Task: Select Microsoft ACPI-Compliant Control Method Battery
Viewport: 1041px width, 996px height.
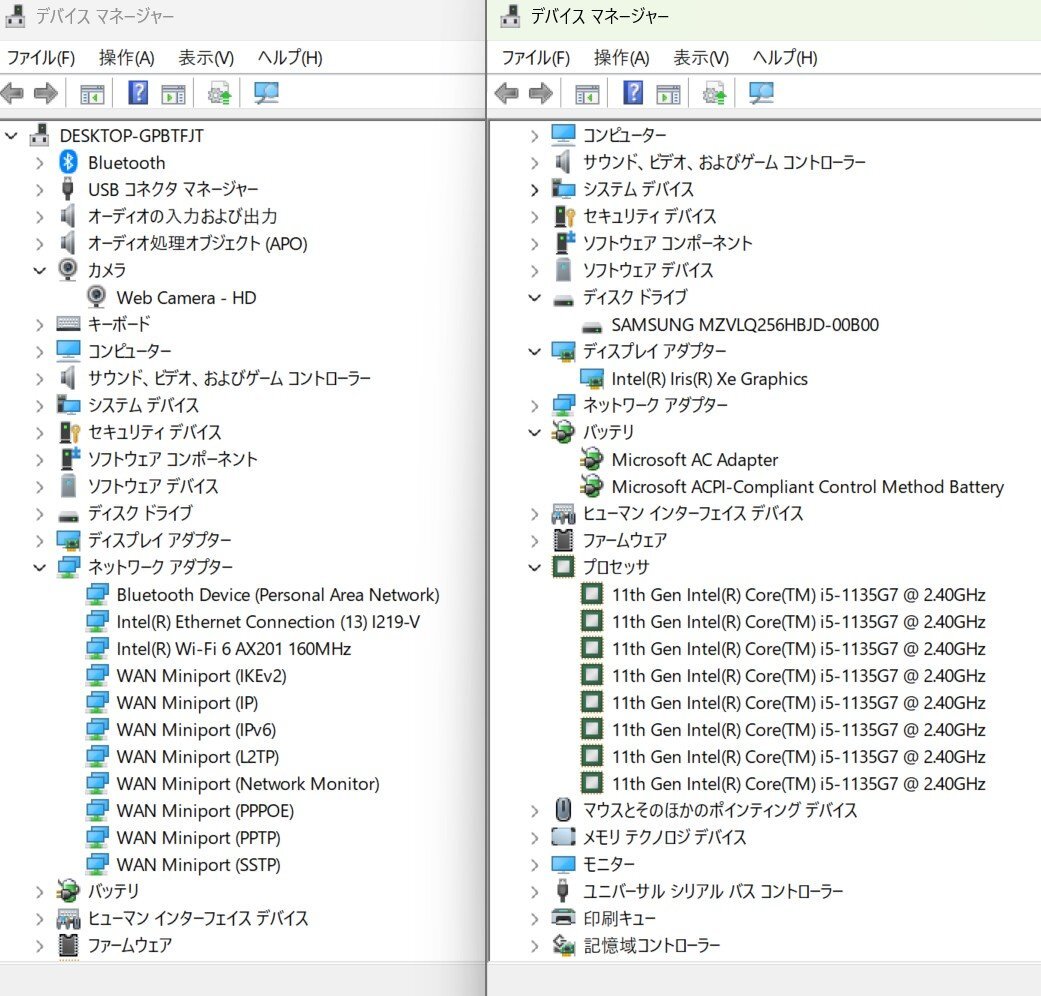Action: click(807, 487)
